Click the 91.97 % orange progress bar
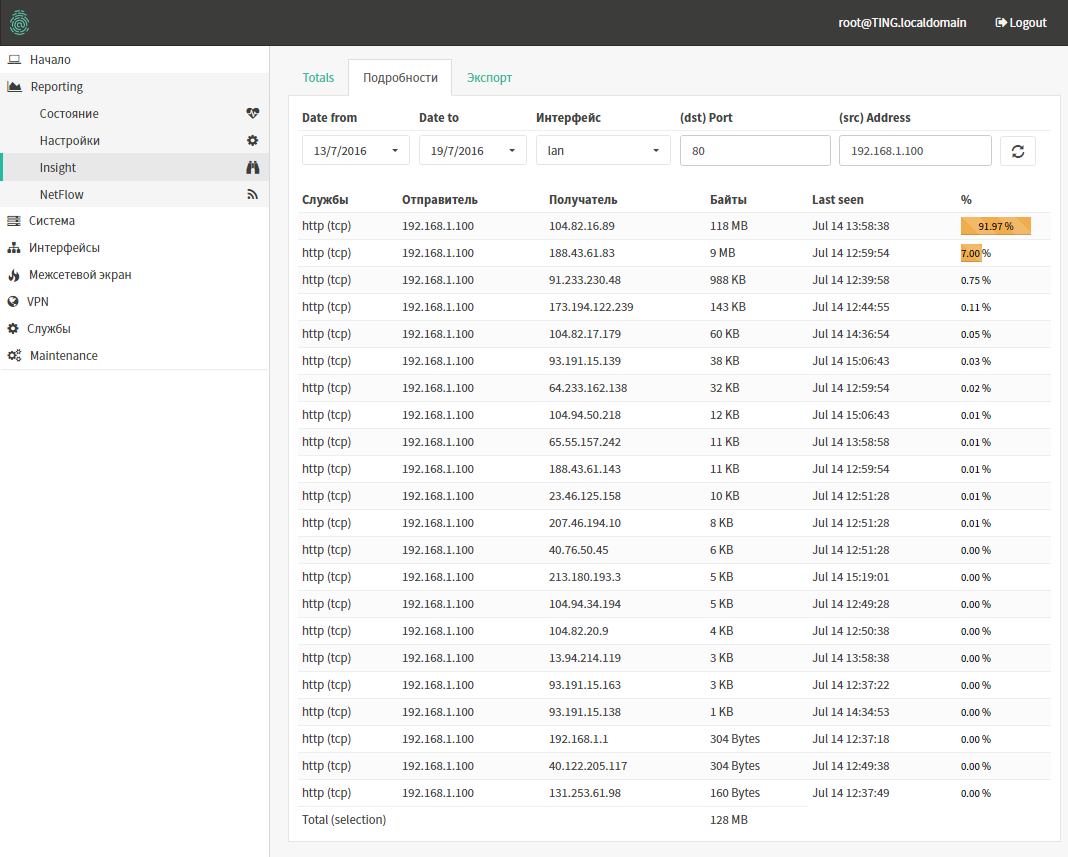Image resolution: width=1068 pixels, height=857 pixels. (995, 226)
